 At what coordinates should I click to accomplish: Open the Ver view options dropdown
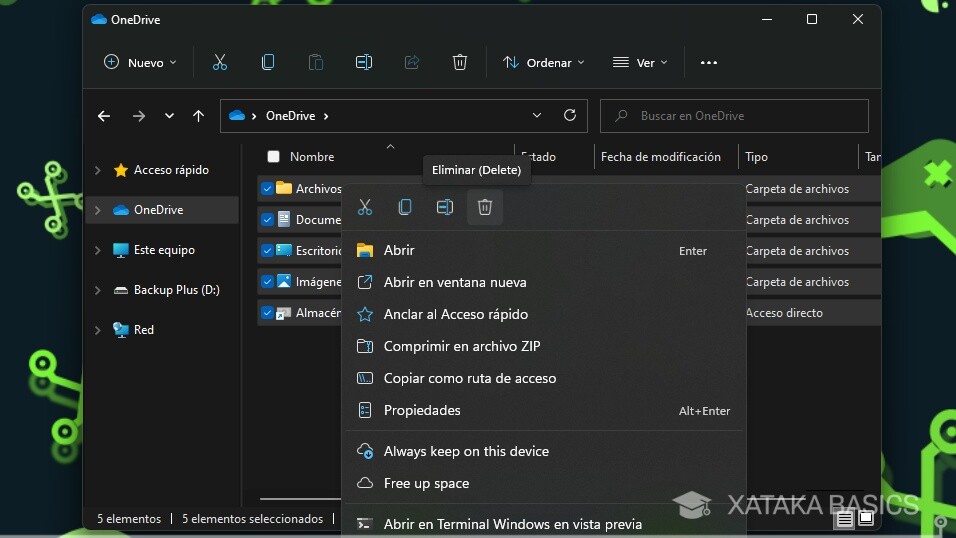(x=640, y=62)
